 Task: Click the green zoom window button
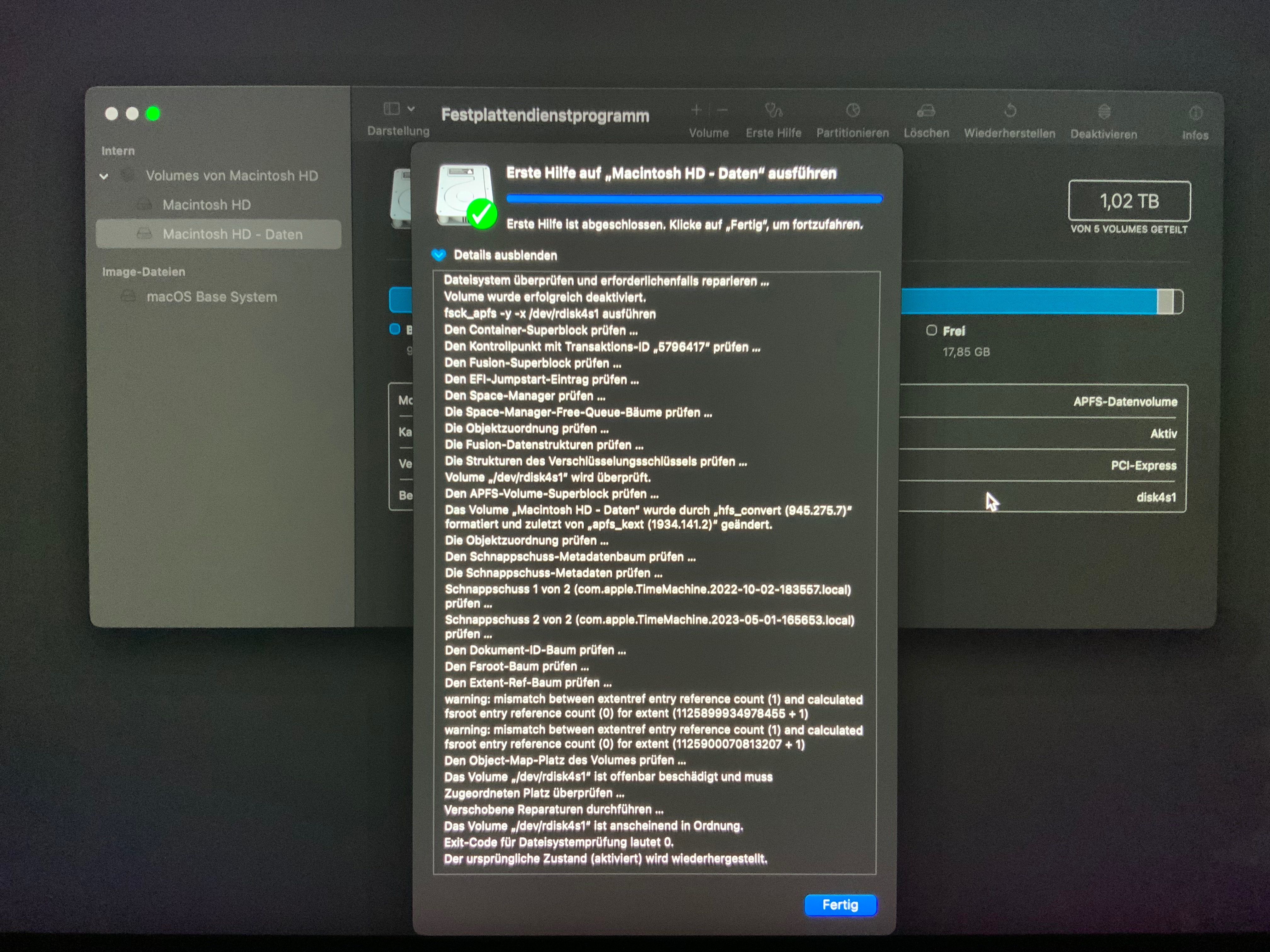153,114
